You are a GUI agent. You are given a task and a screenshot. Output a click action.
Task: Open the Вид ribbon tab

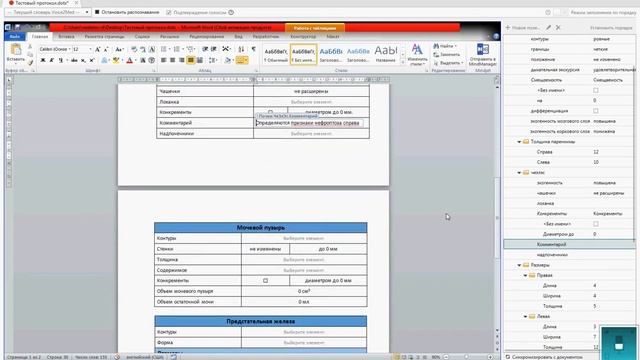coord(238,36)
